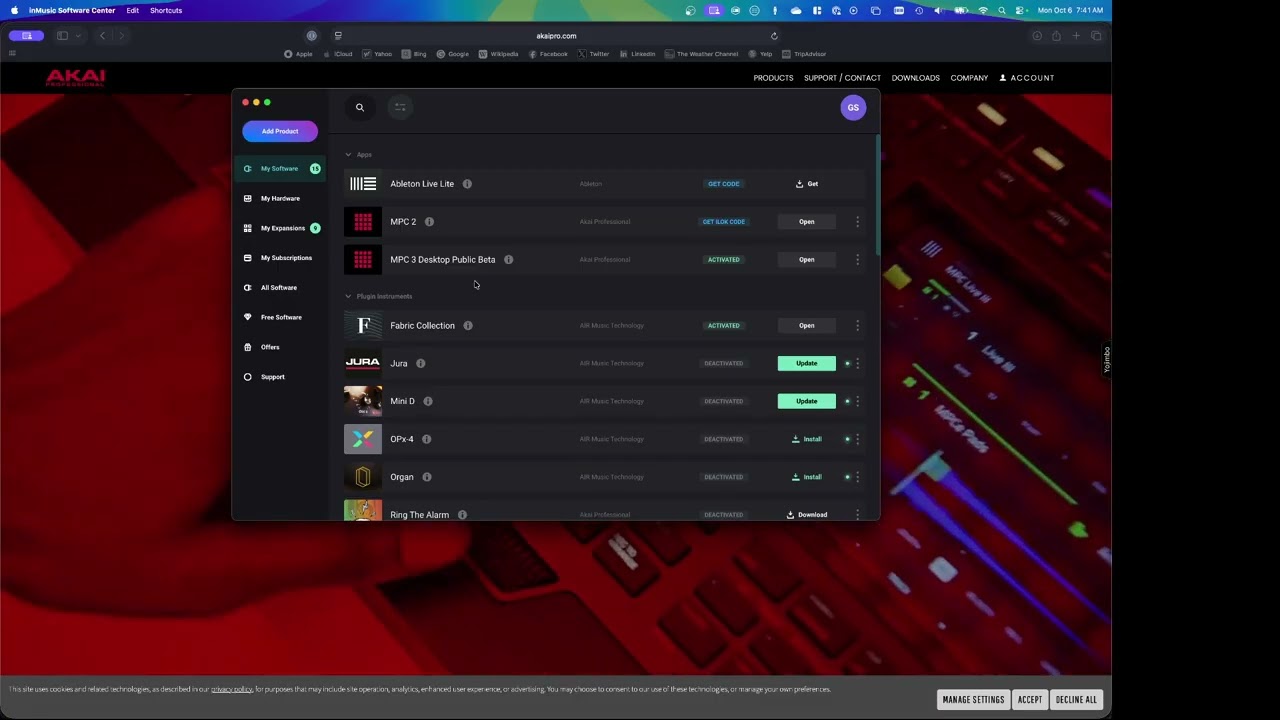Screen dimensions: 1280x720
Task: Open more options menu for OPx-4
Action: (857, 439)
